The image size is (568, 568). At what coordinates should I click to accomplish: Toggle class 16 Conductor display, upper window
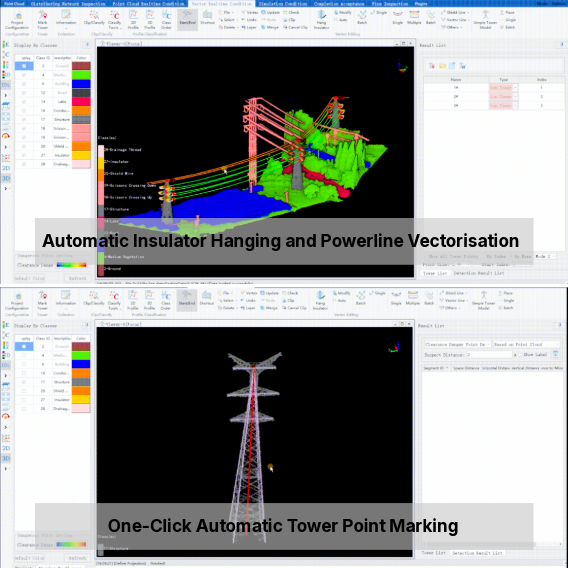coord(24,110)
